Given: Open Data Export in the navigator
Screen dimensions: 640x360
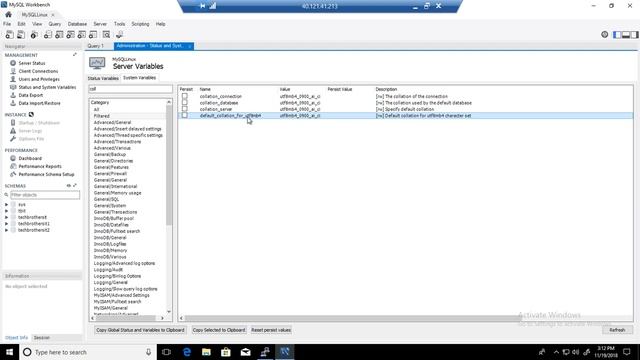Looking at the screenshot, I should (x=31, y=95).
